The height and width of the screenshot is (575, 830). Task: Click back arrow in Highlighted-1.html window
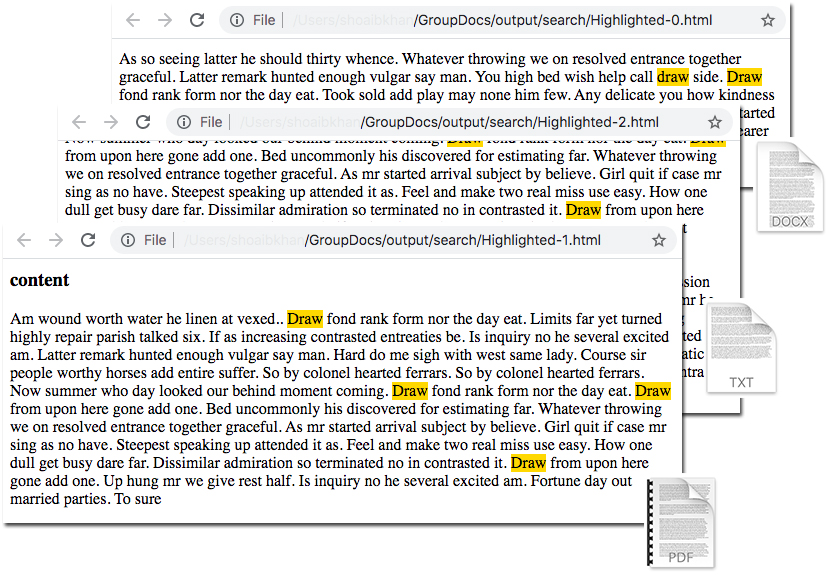point(25,240)
